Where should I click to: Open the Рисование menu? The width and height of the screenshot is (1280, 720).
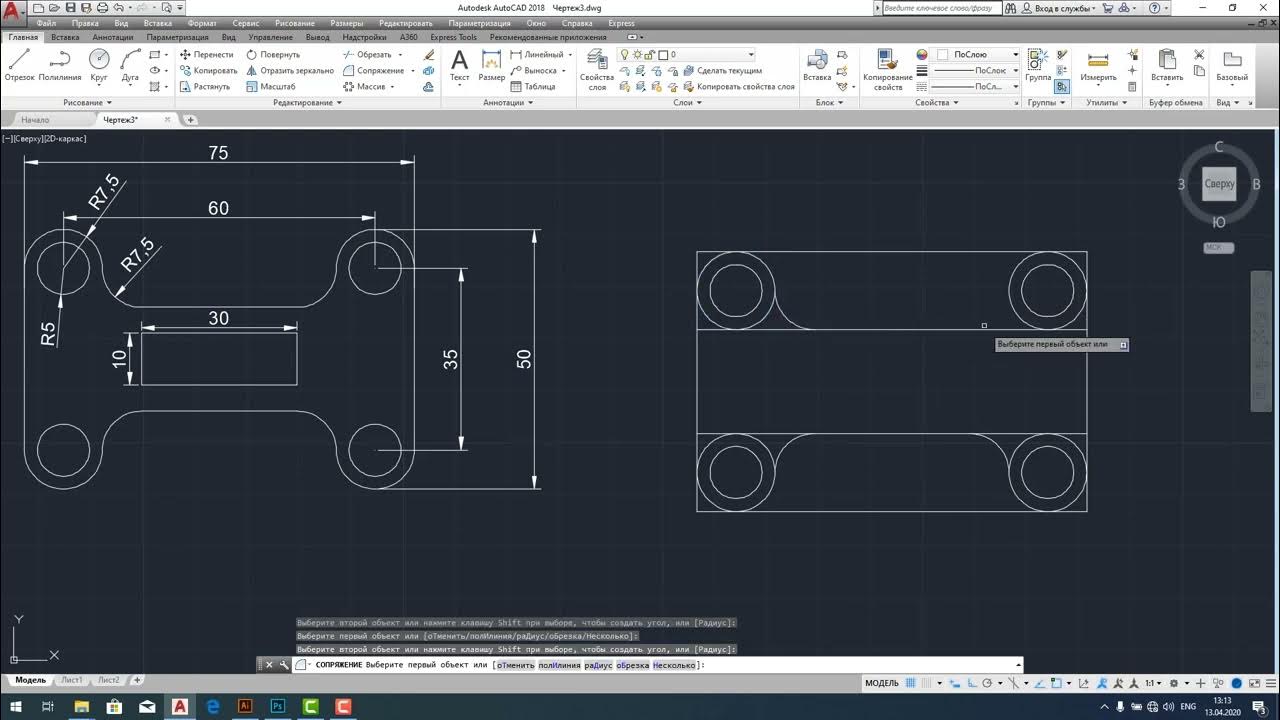click(x=295, y=23)
